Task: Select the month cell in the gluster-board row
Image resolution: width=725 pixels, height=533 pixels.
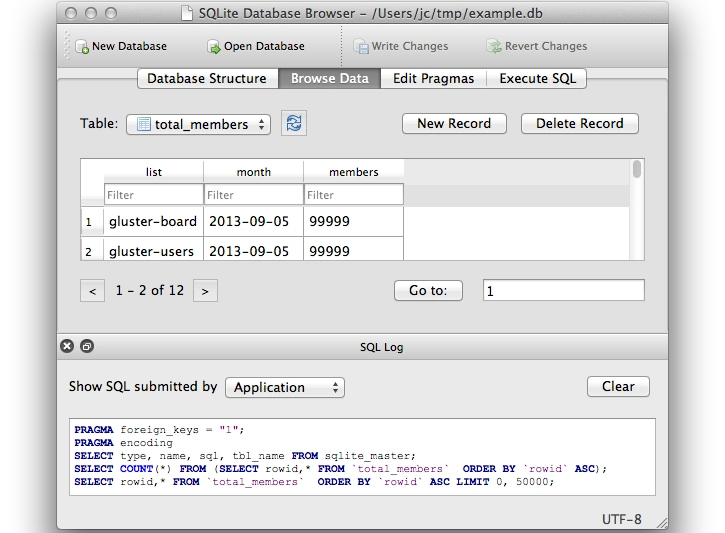Action: pyautogui.click(x=253, y=221)
